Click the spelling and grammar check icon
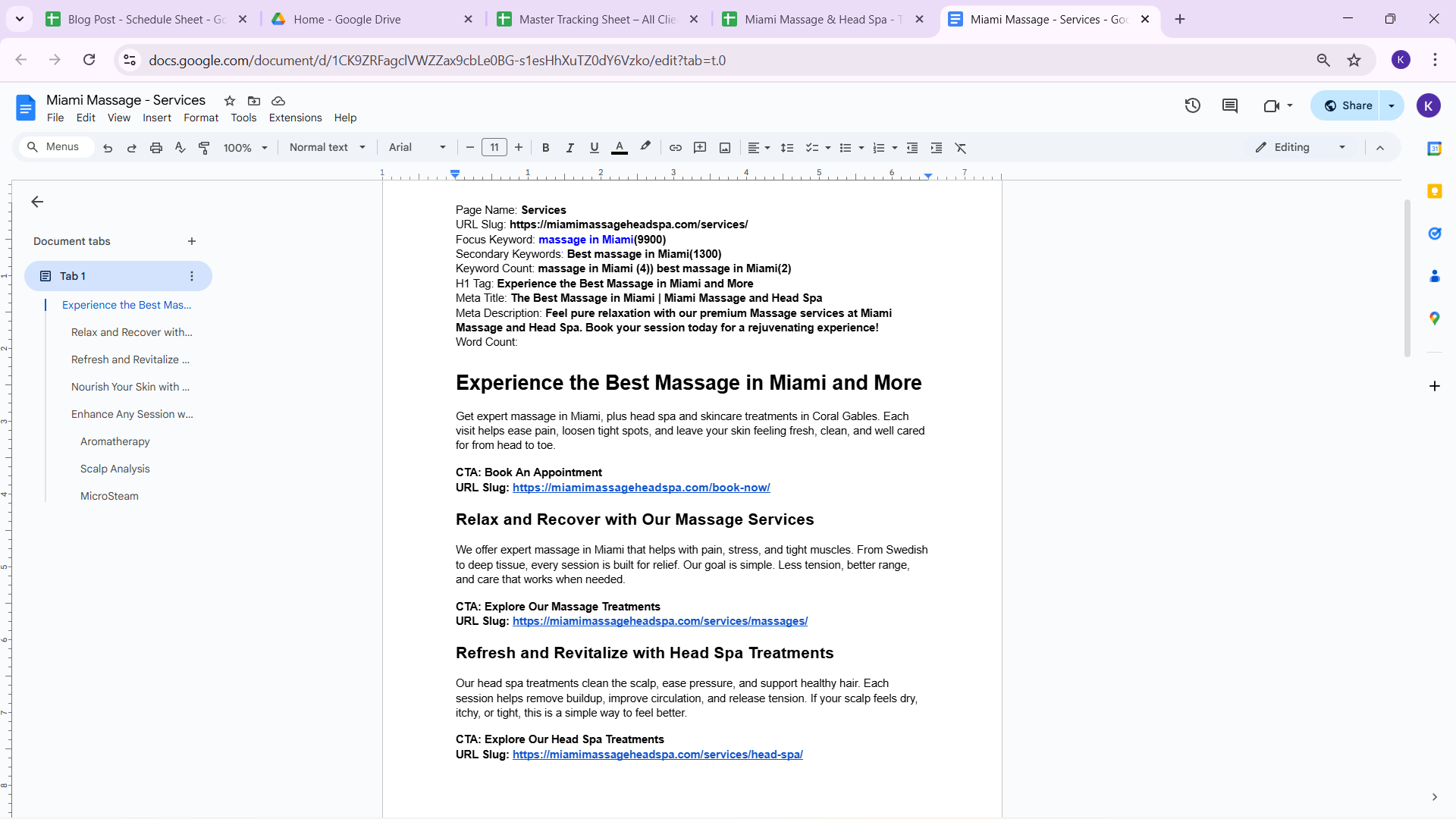Image resolution: width=1456 pixels, height=819 pixels. [x=180, y=148]
